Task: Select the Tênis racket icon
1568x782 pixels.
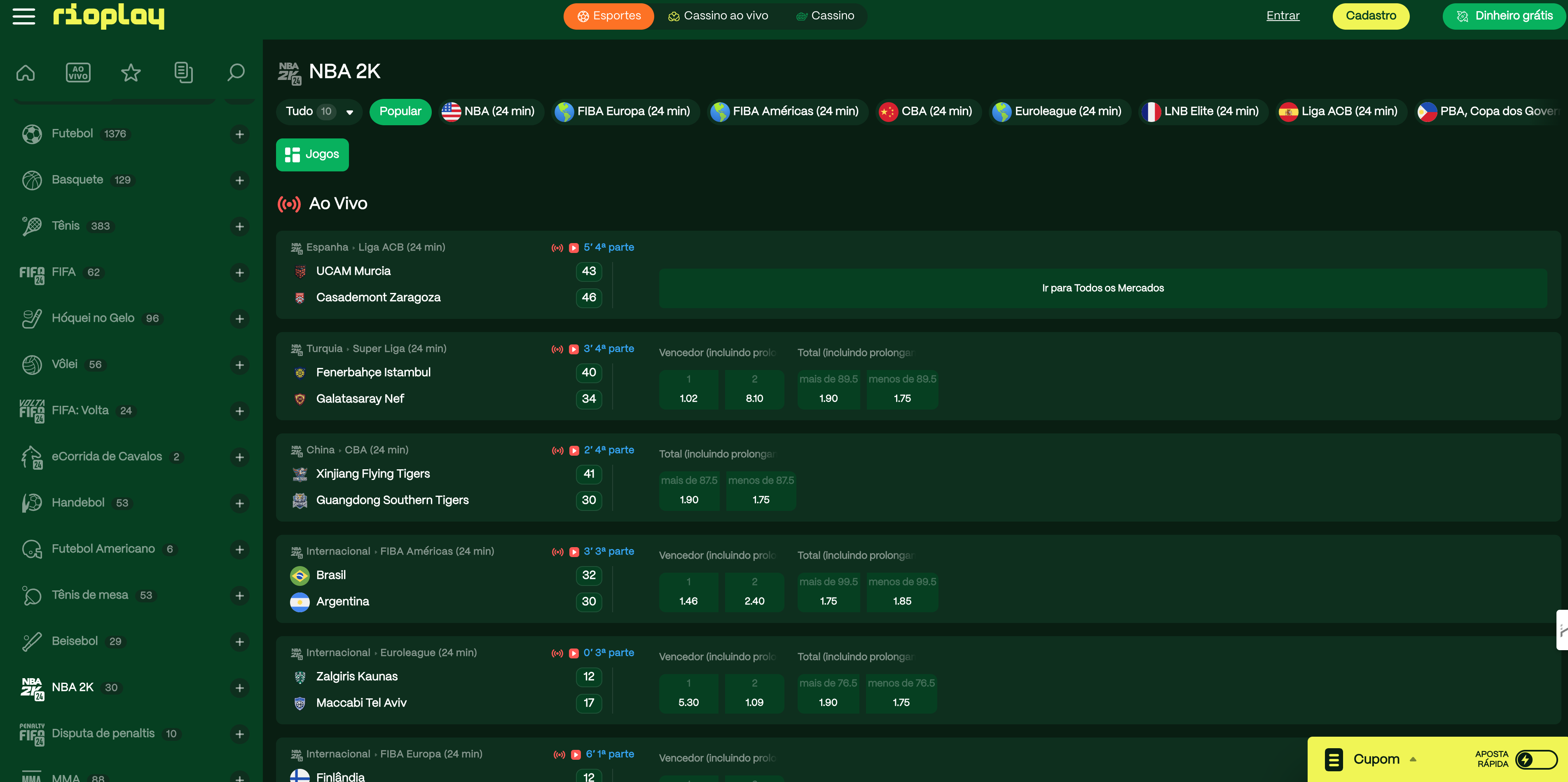Action: [32, 226]
